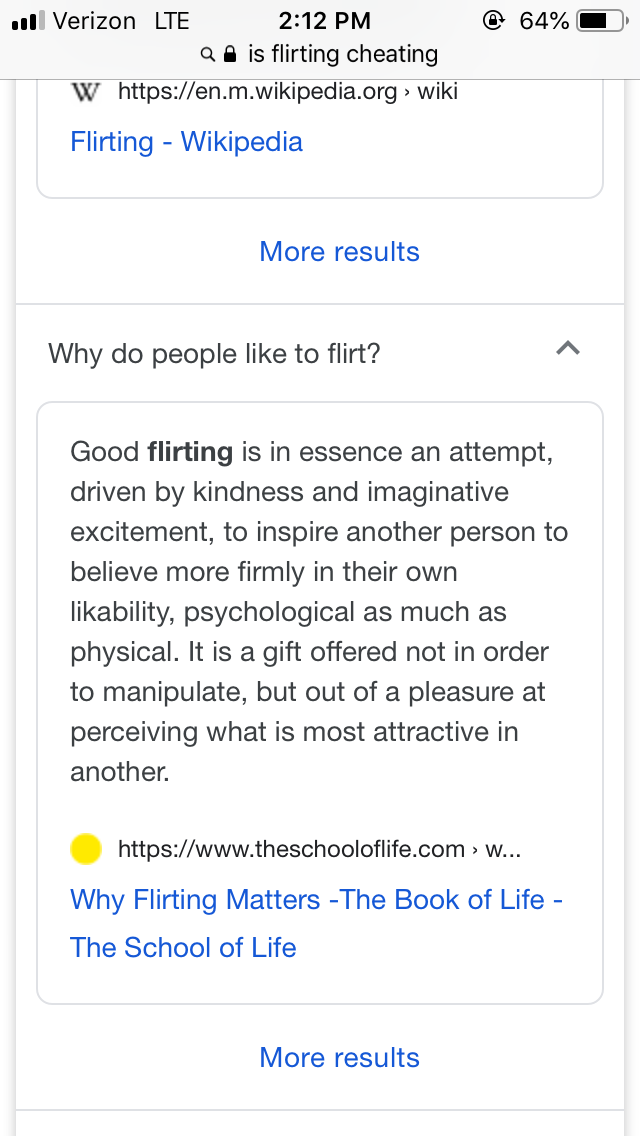Tap the battery level icon
640x1136 pixels.
point(602,20)
